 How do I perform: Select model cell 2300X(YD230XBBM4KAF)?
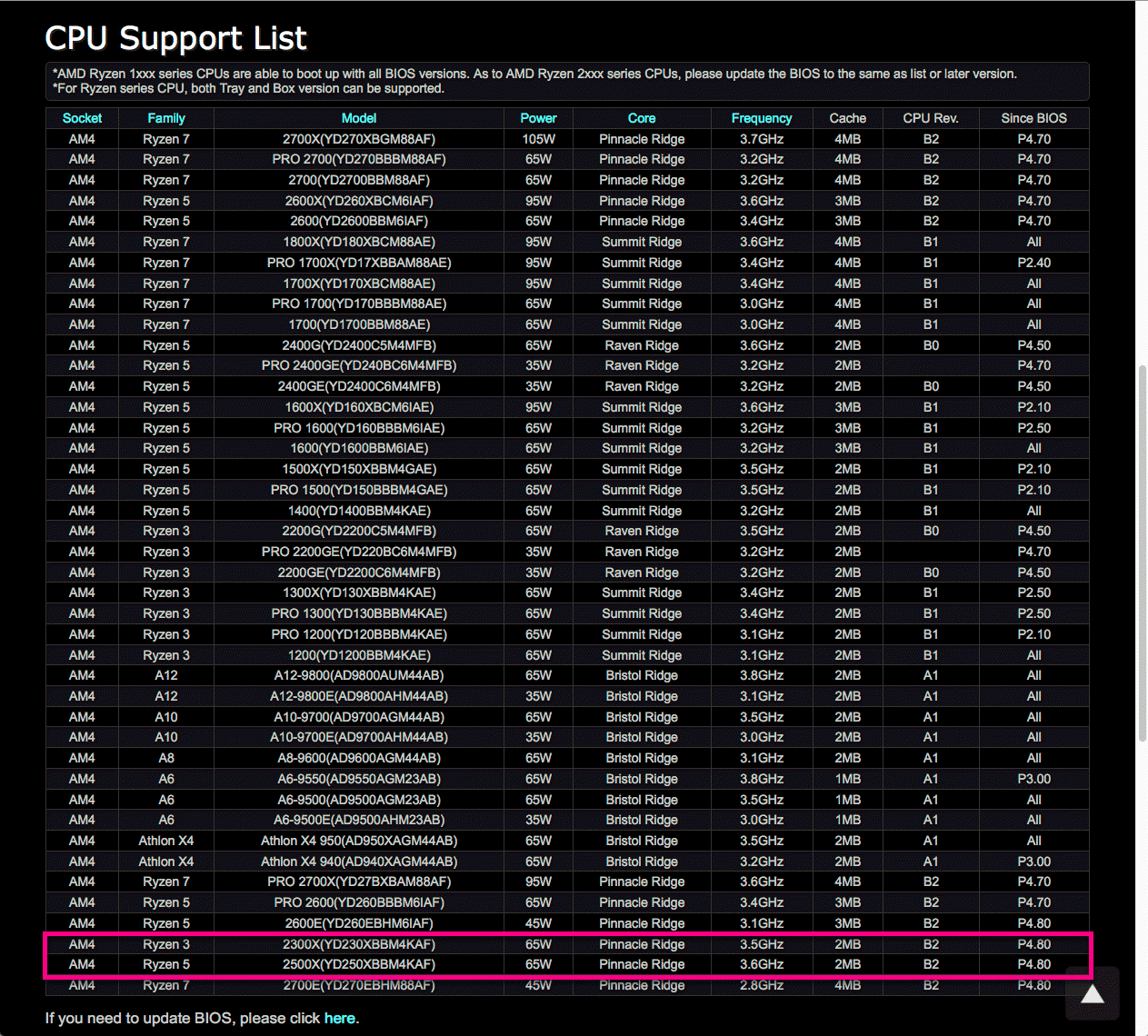(359, 944)
